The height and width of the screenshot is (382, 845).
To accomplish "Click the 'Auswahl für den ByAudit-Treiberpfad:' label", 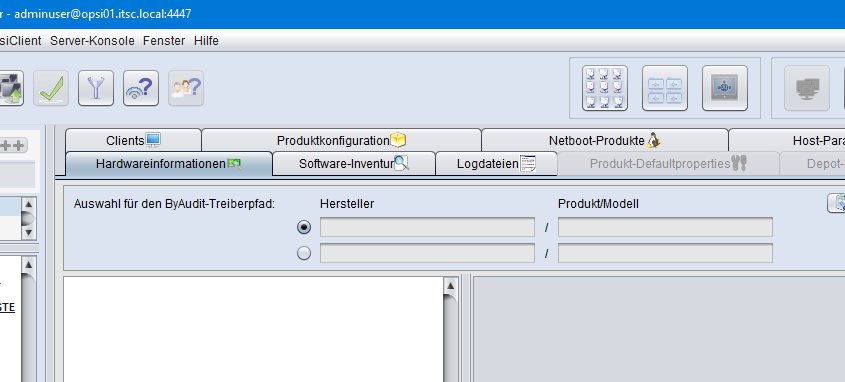I will 175,204.
